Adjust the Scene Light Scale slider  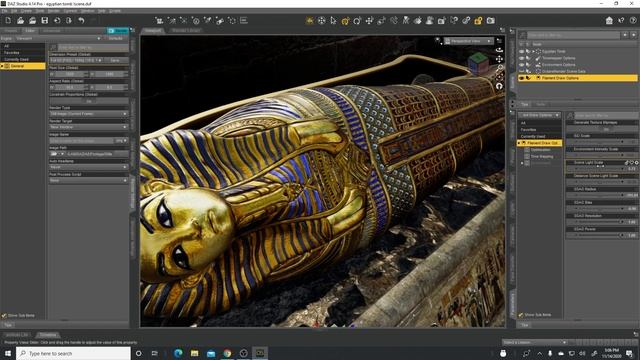click(600, 168)
